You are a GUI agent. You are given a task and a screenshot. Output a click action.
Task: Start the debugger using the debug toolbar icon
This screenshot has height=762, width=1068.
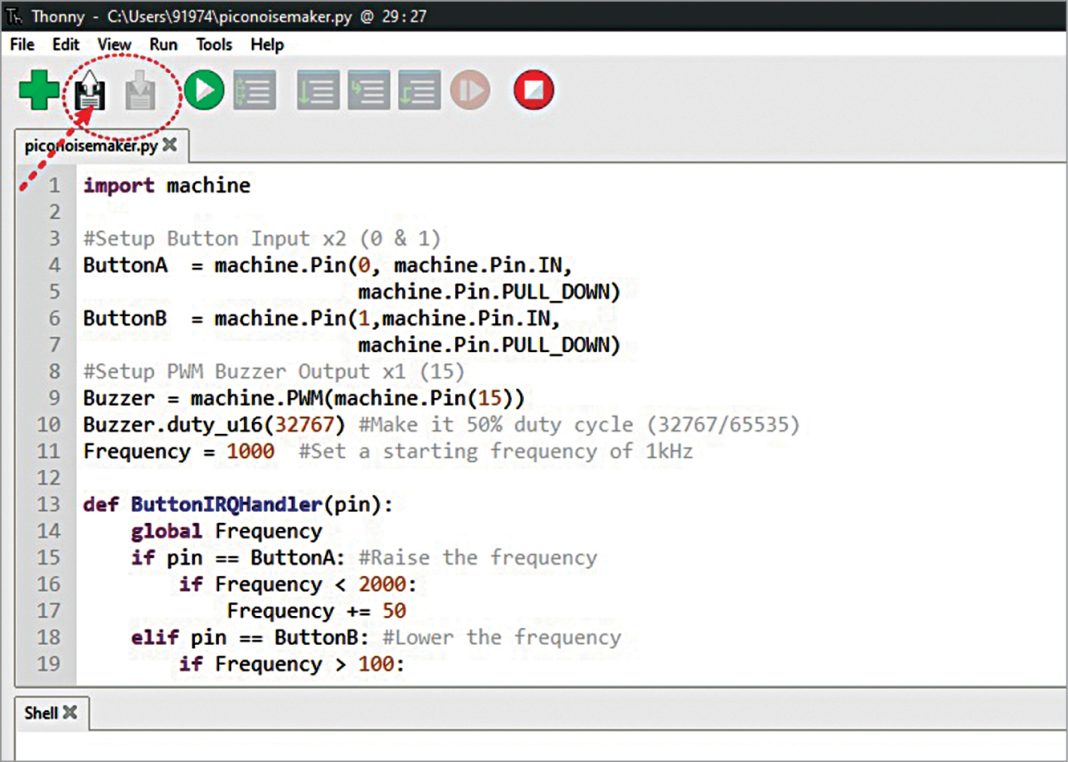click(254, 90)
